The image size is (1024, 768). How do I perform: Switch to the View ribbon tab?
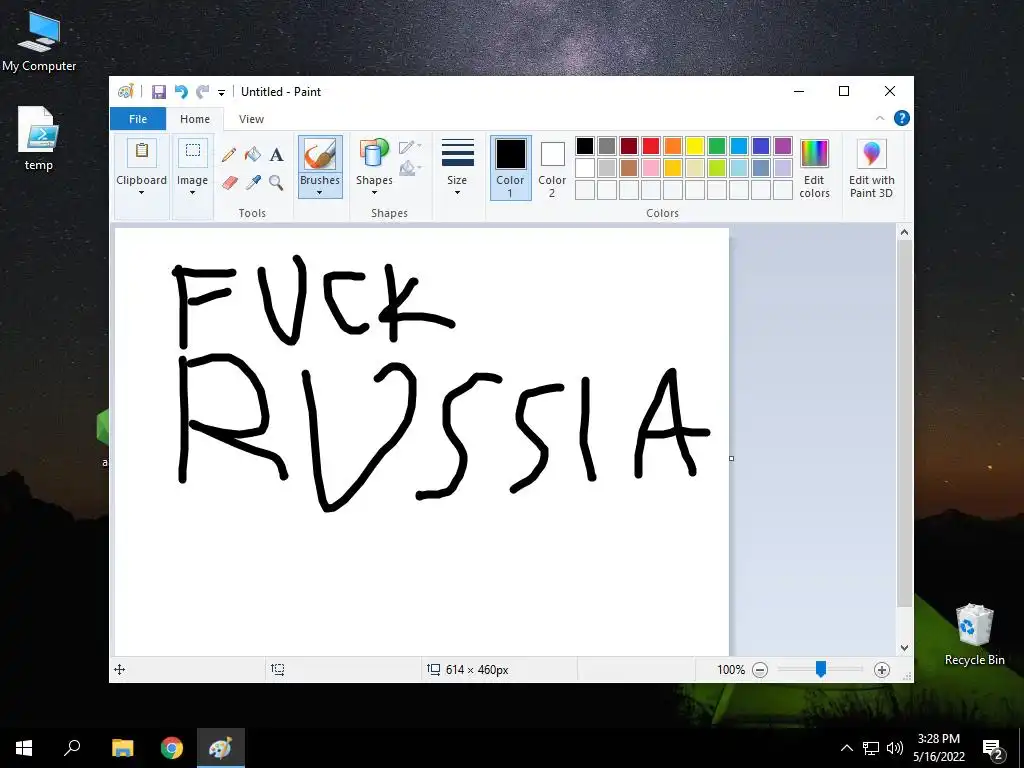pyautogui.click(x=251, y=119)
